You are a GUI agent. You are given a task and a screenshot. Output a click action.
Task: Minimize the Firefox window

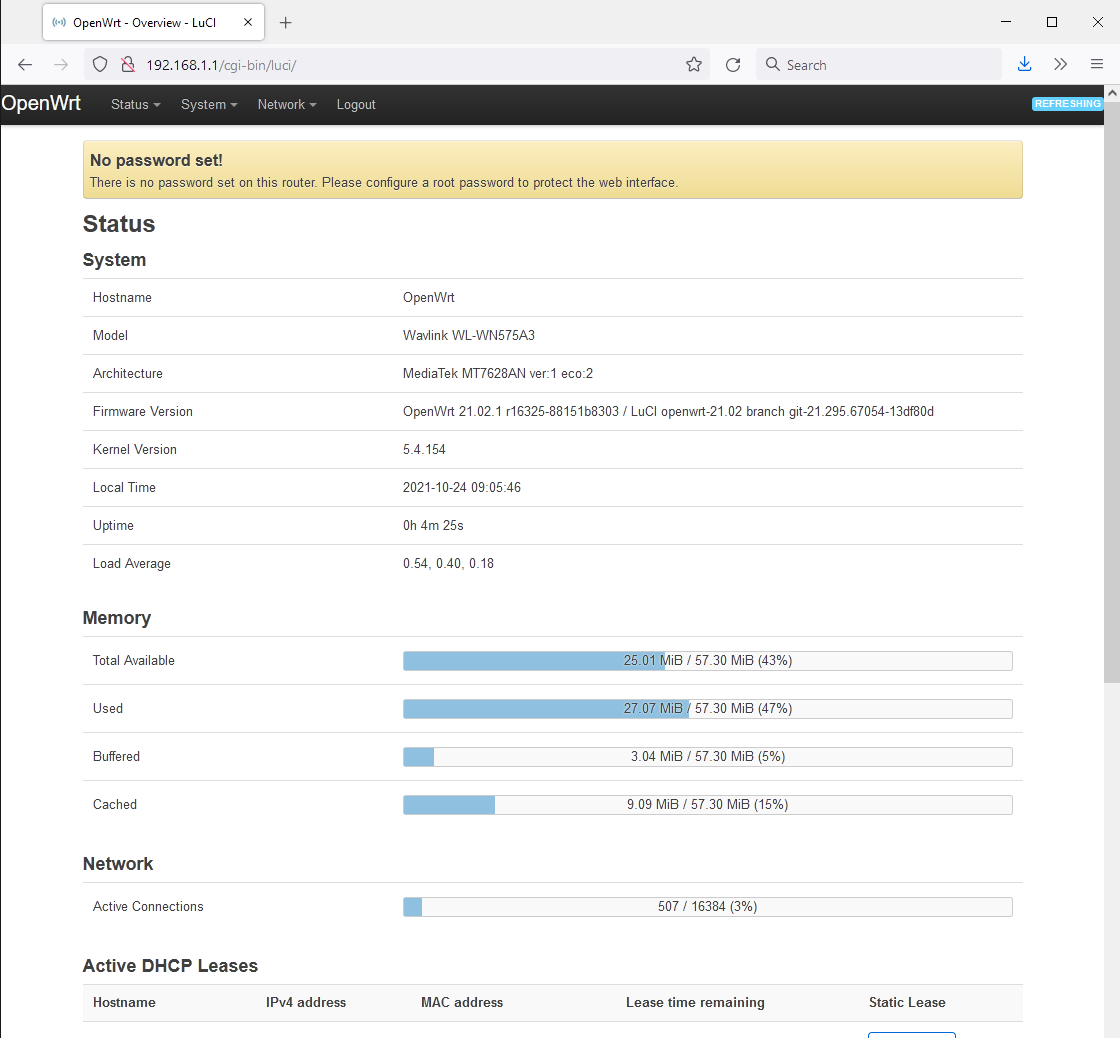click(x=1006, y=22)
